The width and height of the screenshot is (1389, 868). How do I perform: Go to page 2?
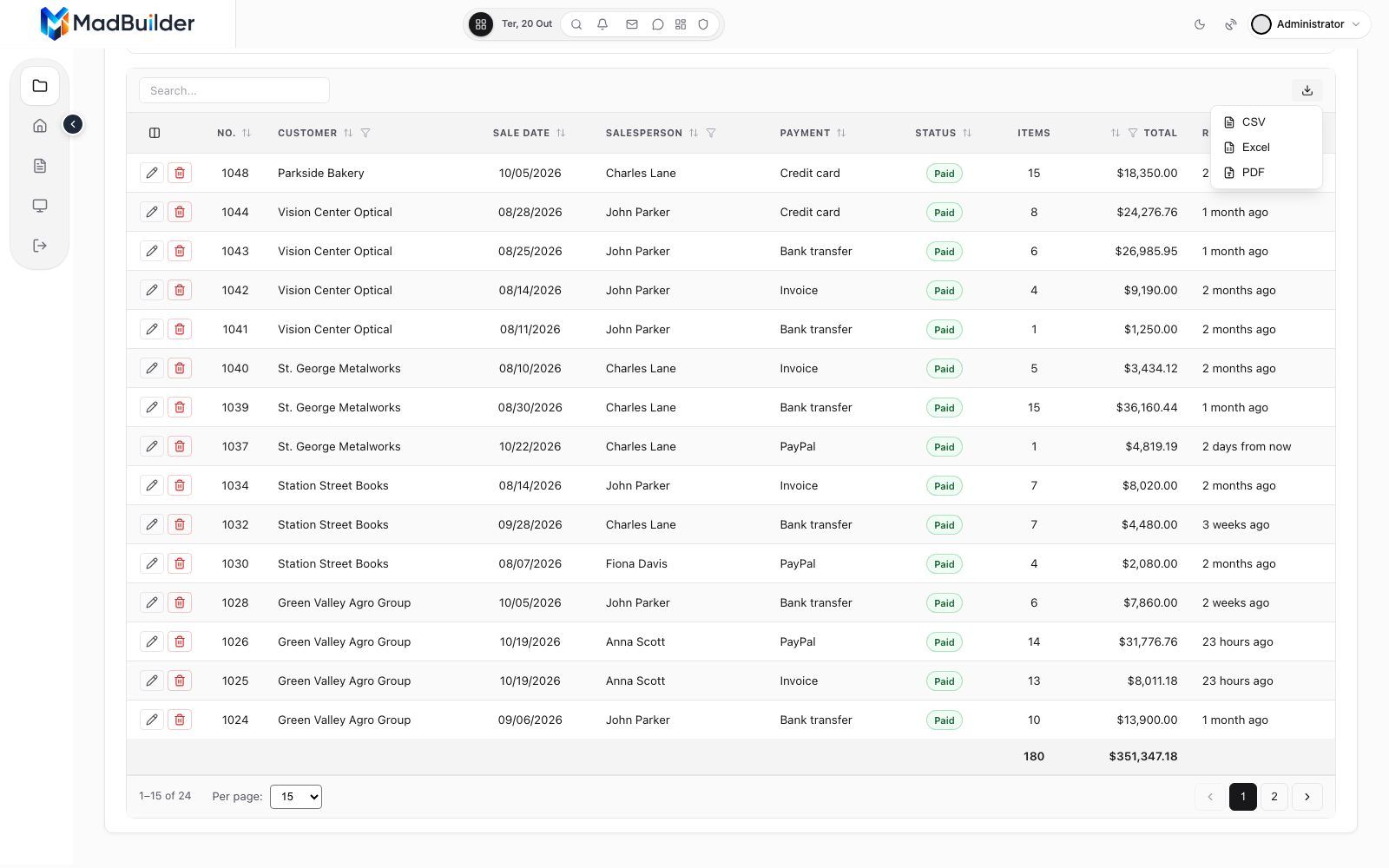click(x=1274, y=797)
